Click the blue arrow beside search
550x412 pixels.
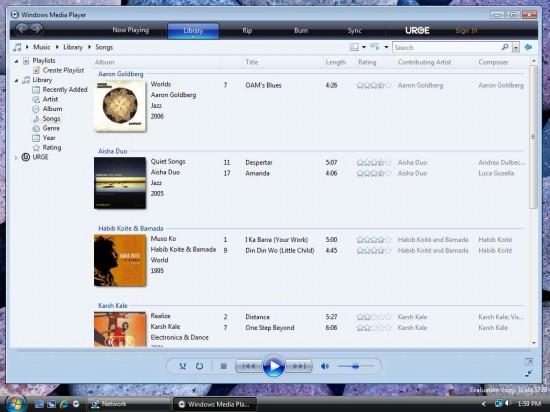coord(528,47)
